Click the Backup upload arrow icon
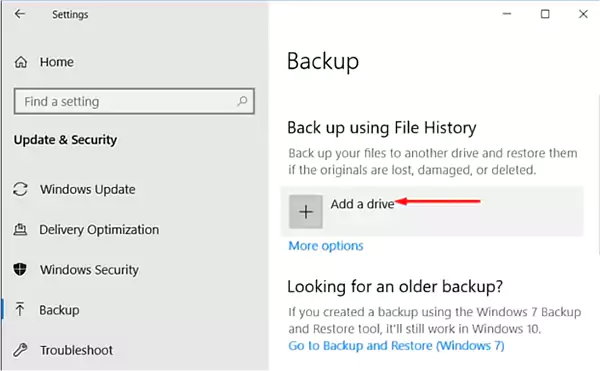Image resolution: width=600 pixels, height=371 pixels. coord(20,309)
